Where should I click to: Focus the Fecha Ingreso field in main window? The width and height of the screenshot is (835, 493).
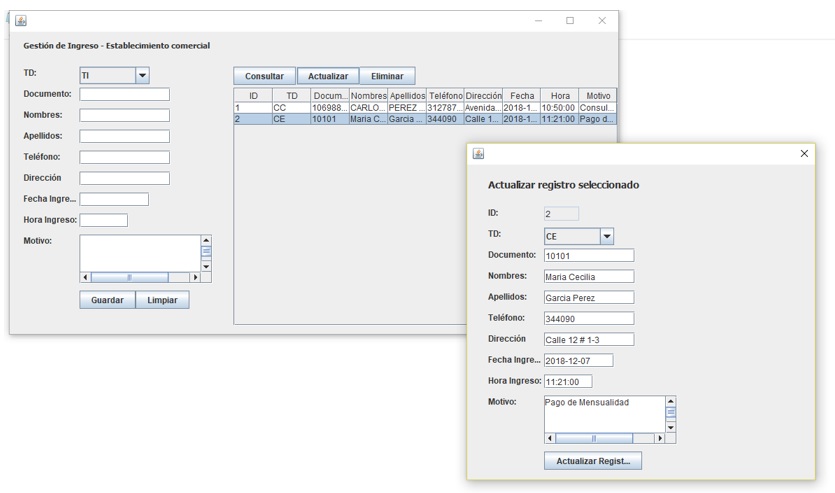(114, 199)
